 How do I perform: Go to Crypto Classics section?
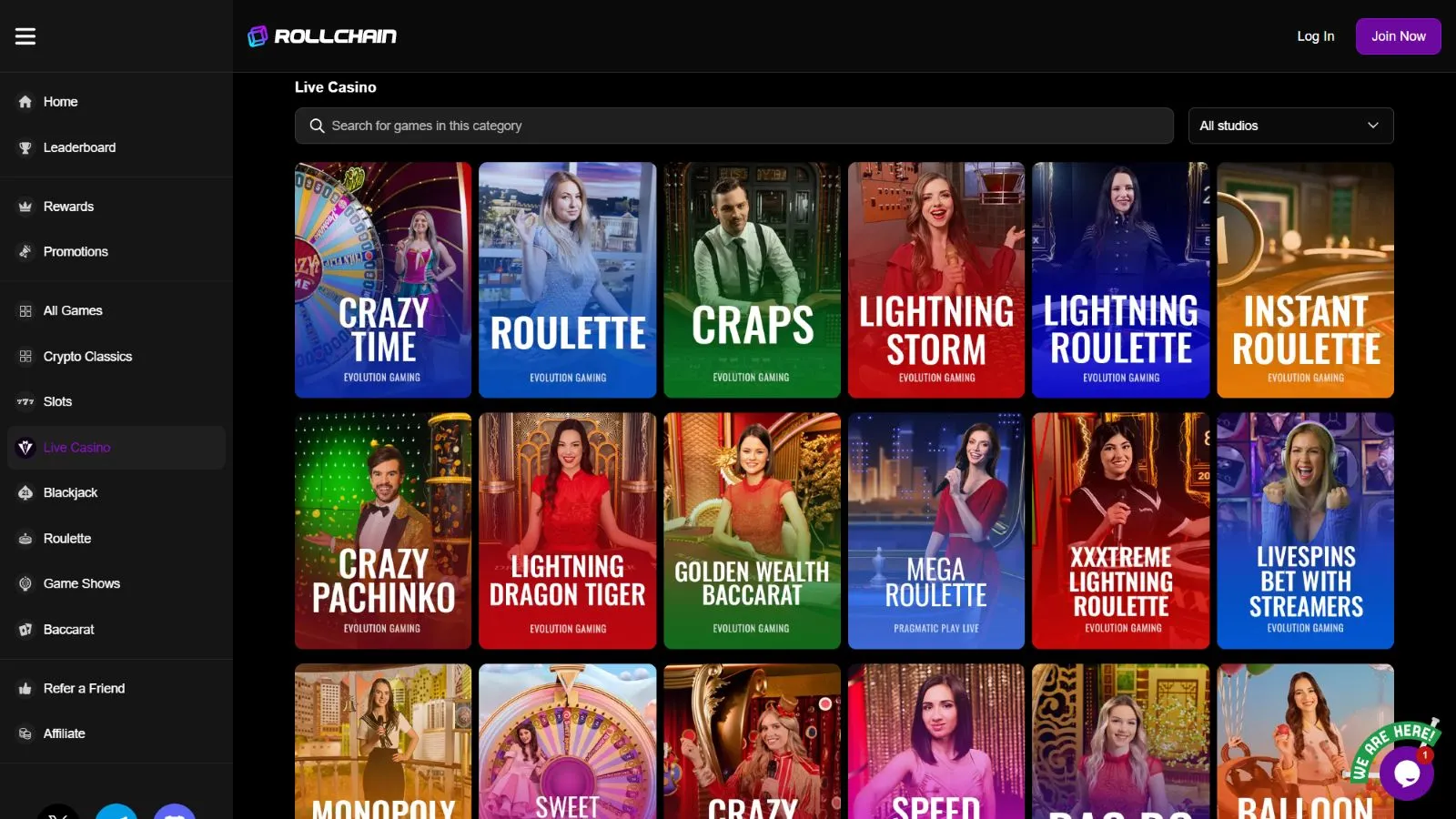coord(87,357)
